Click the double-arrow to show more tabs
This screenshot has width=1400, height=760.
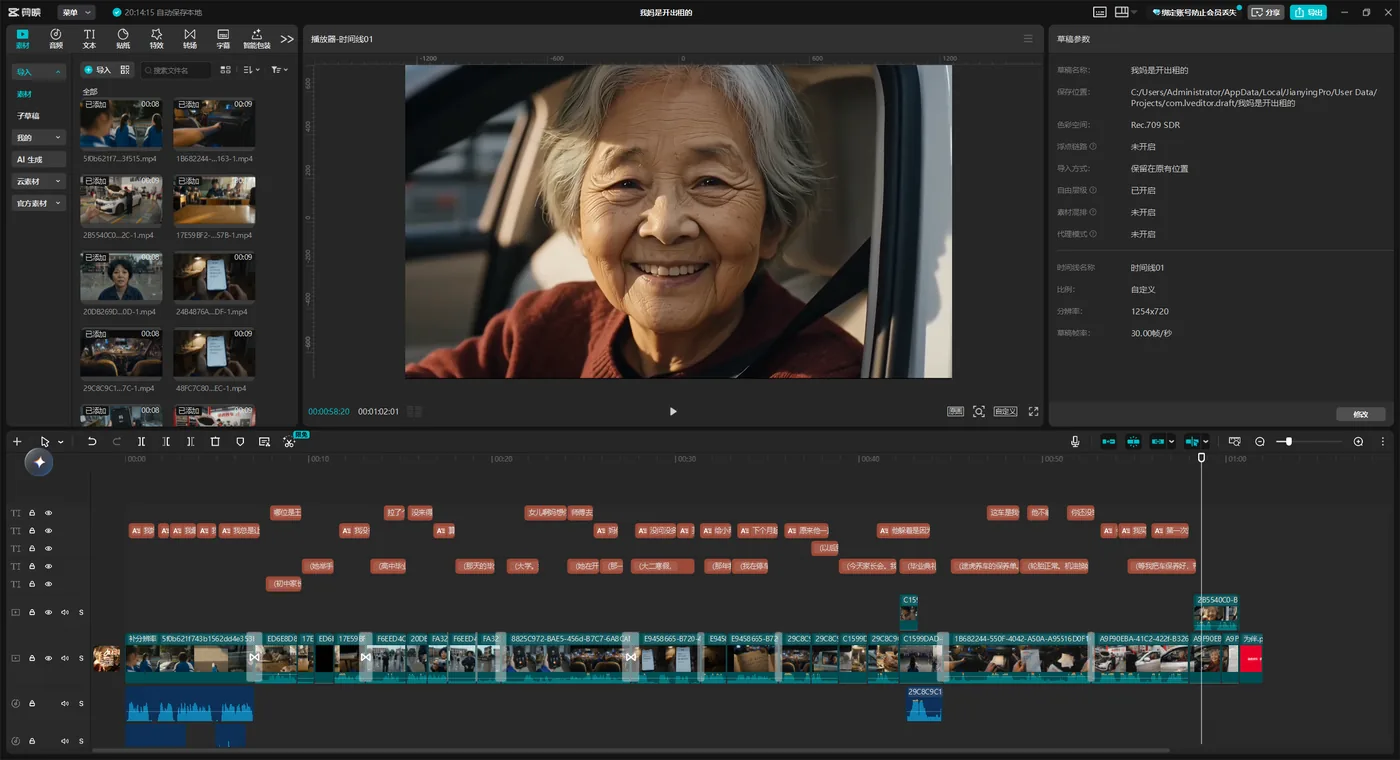[287, 39]
